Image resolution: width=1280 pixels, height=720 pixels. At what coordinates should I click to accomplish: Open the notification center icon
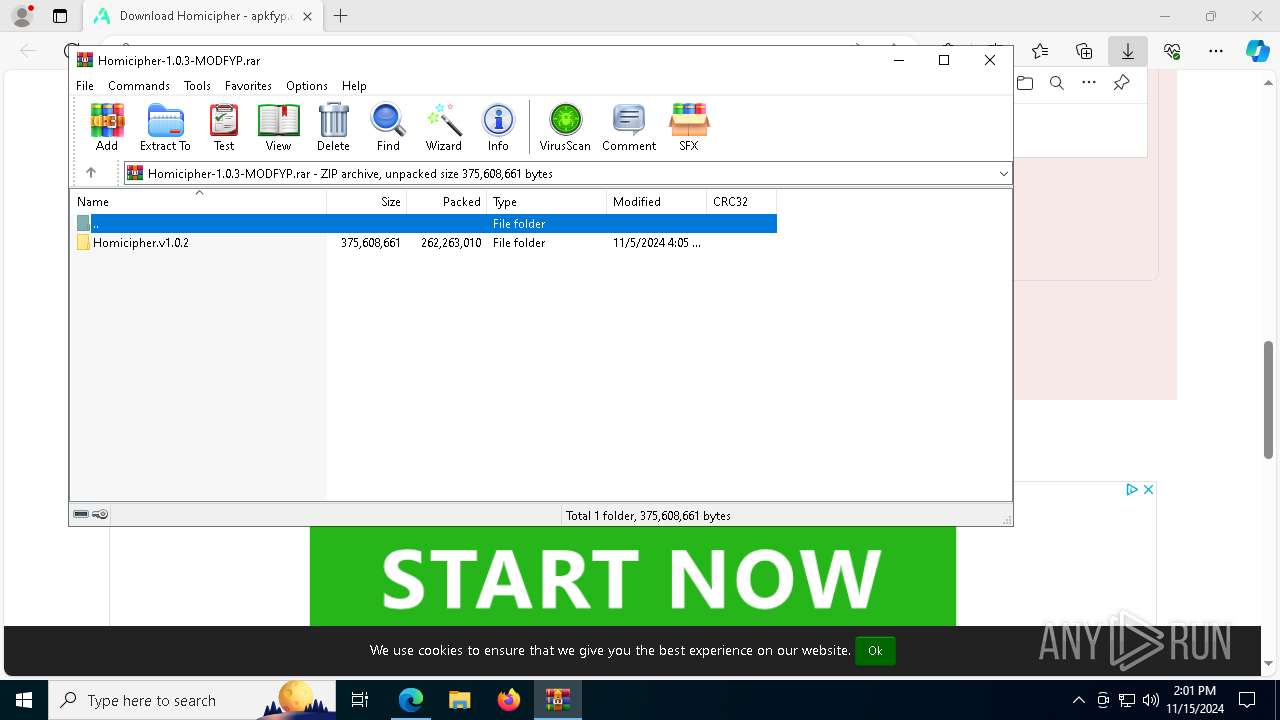[1247, 700]
